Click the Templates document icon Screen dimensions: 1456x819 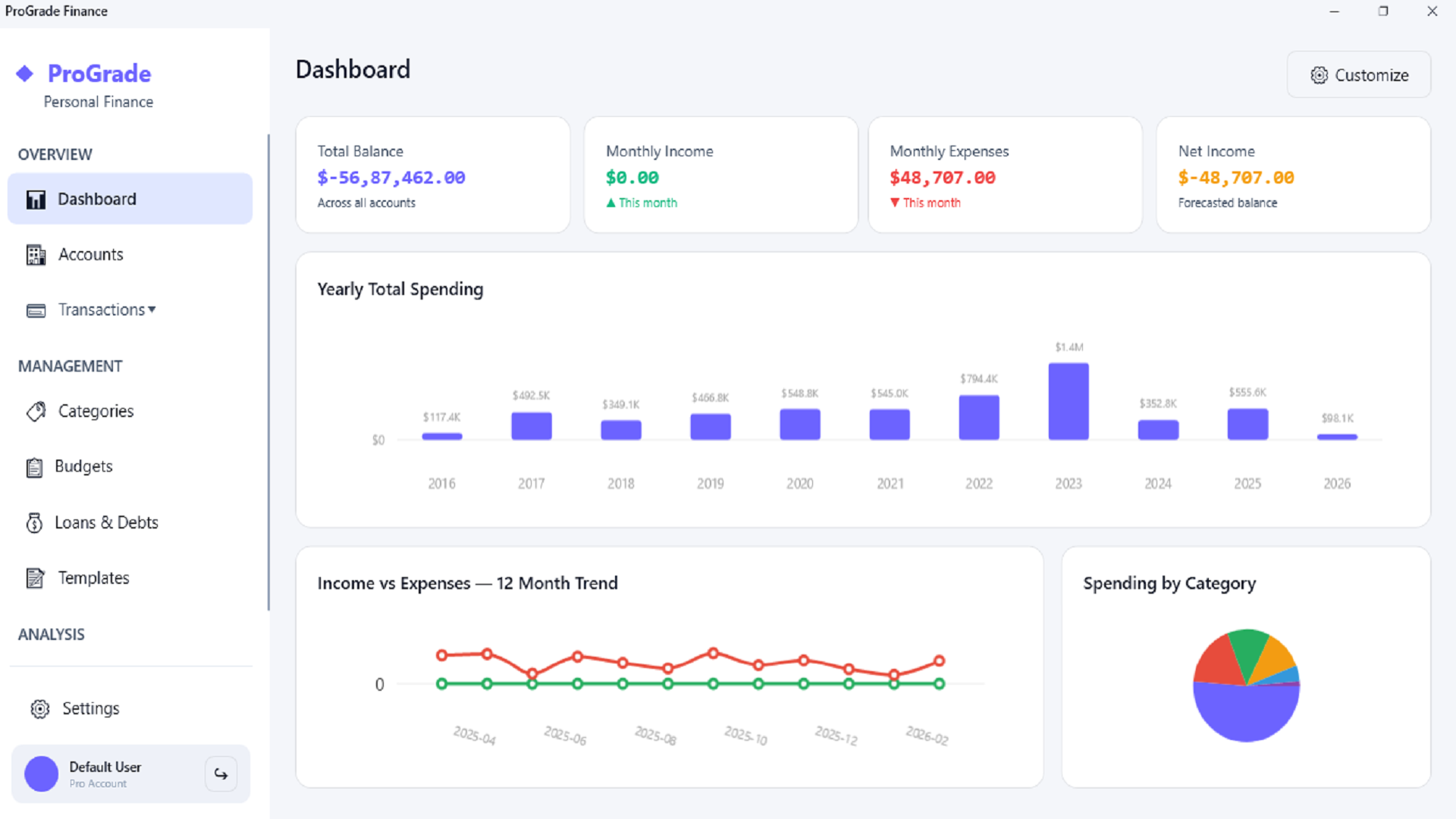pos(35,578)
